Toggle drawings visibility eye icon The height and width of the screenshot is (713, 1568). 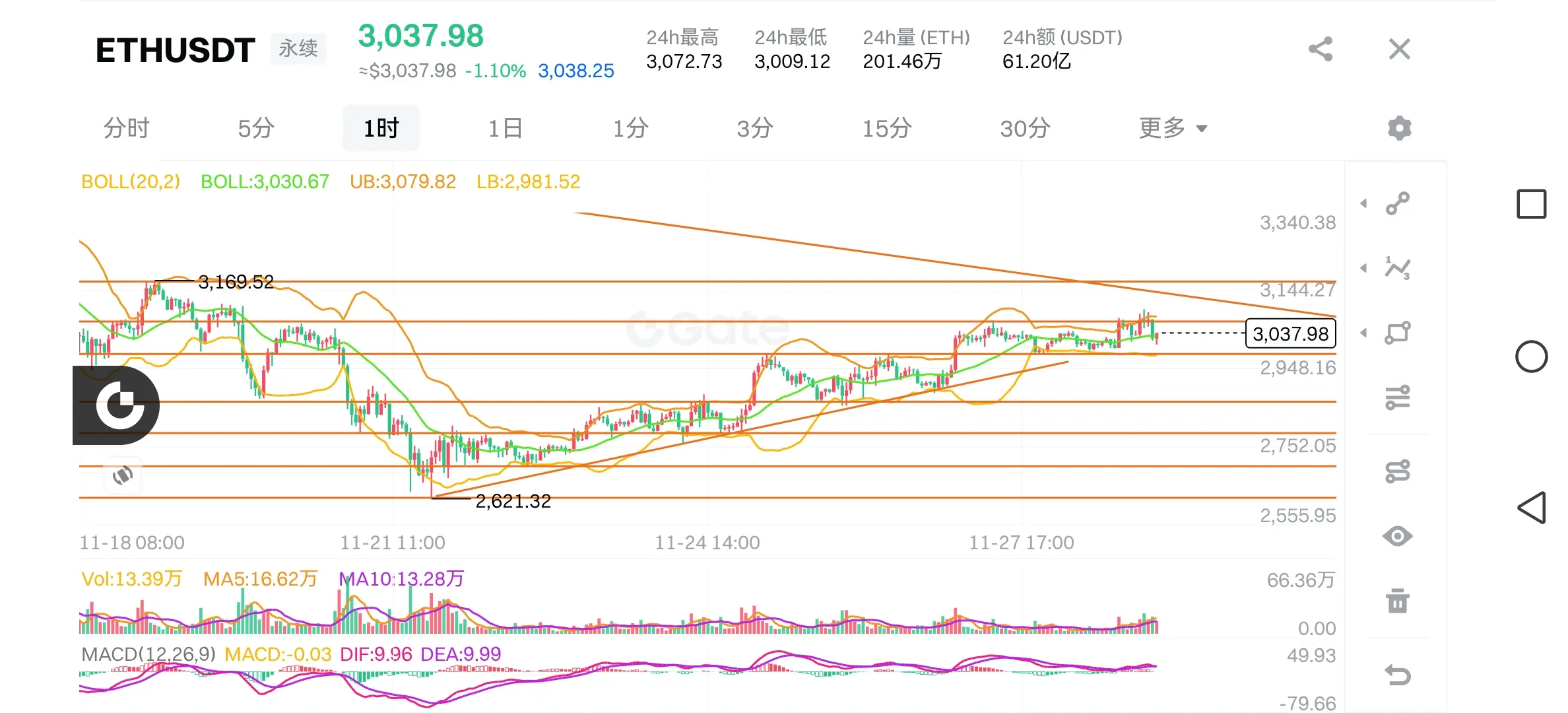(x=1397, y=536)
